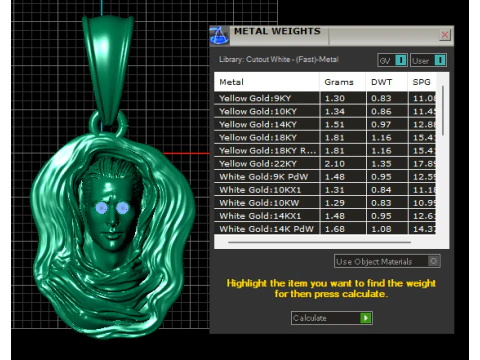
Task: Click the Grams column header
Action: 343,82
